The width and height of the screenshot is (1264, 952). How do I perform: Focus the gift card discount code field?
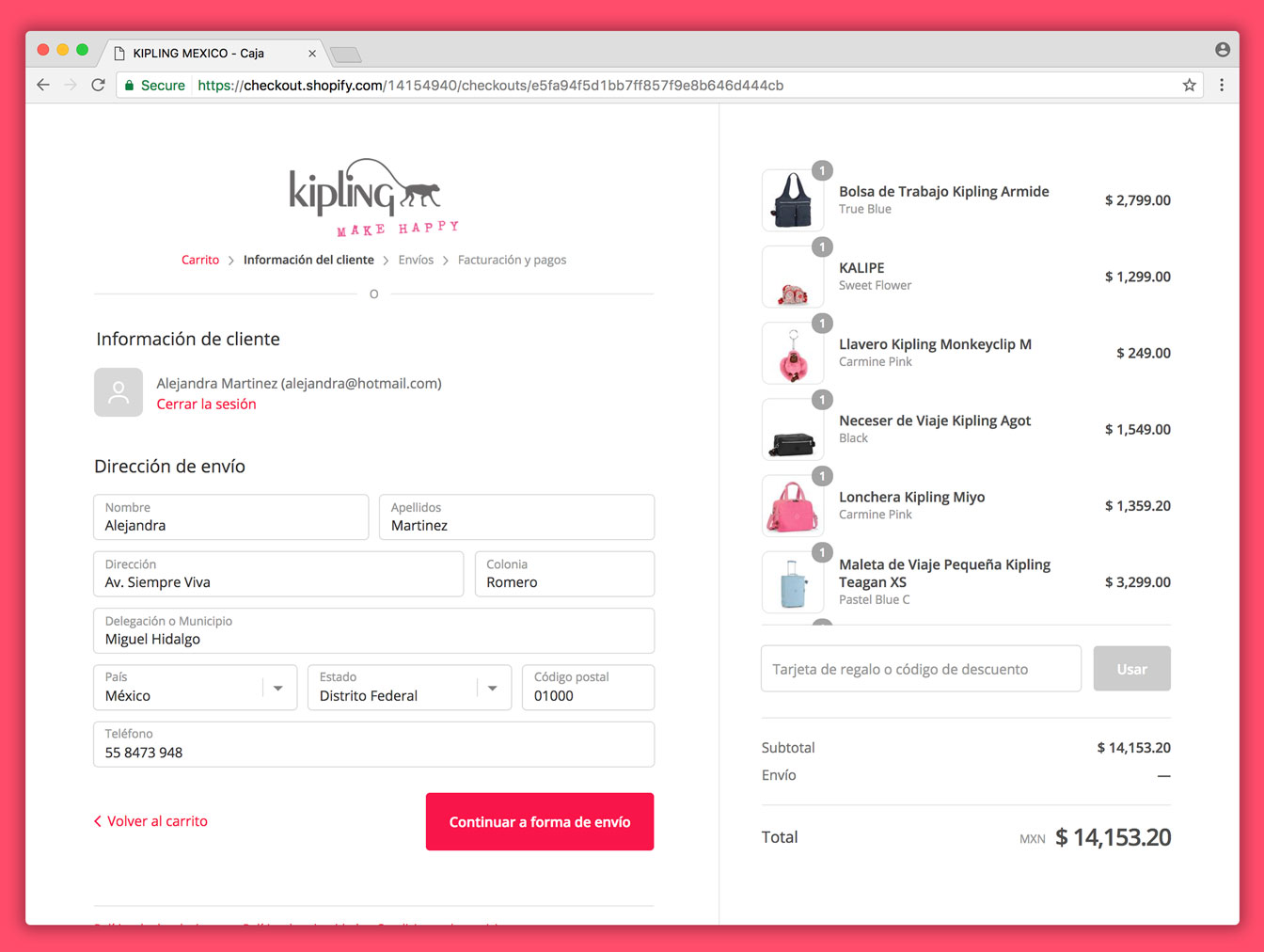(920, 669)
